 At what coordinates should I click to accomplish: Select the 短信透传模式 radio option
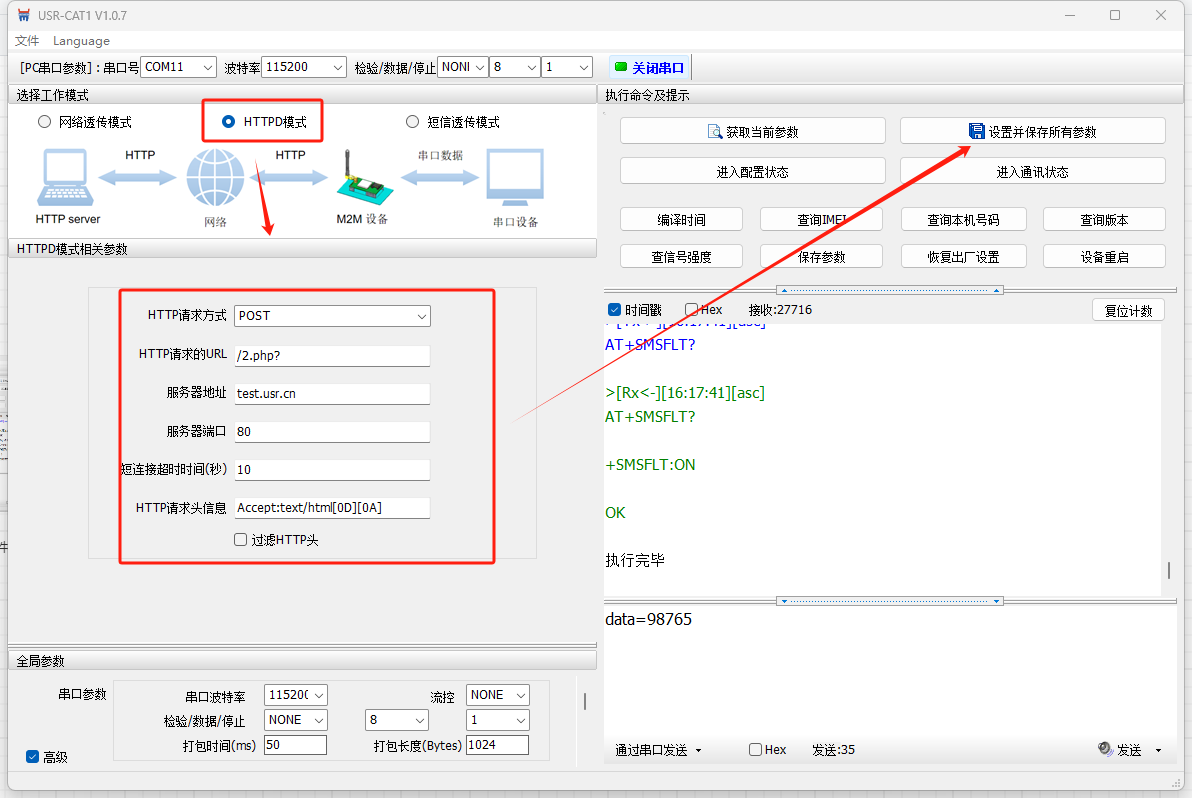412,122
